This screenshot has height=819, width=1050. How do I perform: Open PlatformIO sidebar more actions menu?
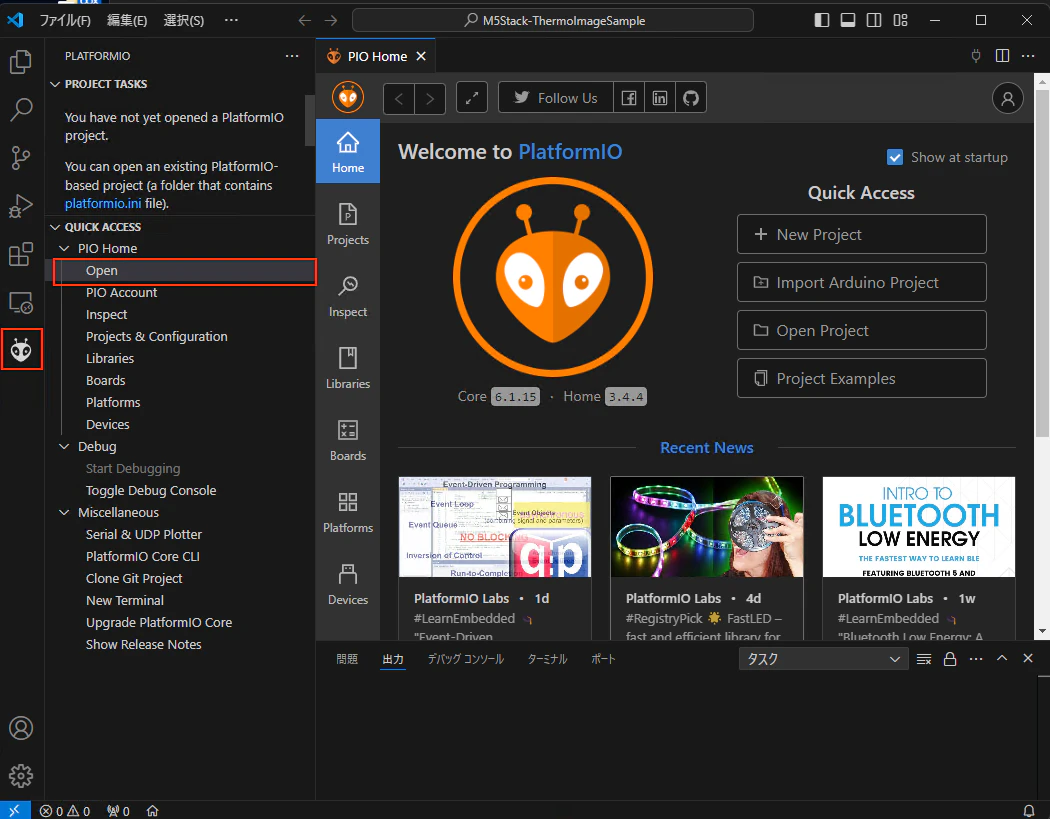click(x=292, y=56)
